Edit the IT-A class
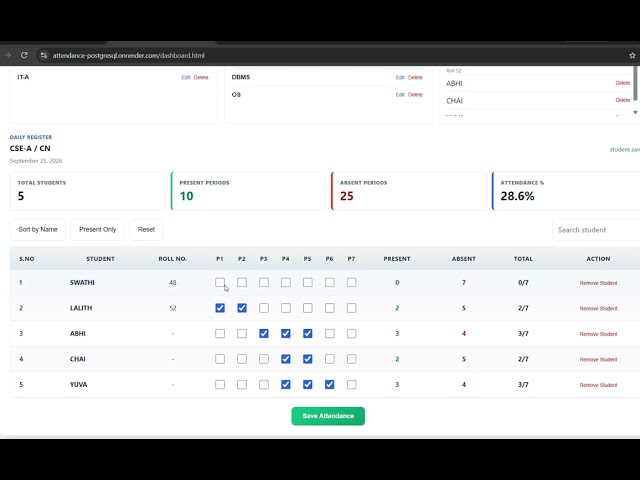 [x=186, y=77]
